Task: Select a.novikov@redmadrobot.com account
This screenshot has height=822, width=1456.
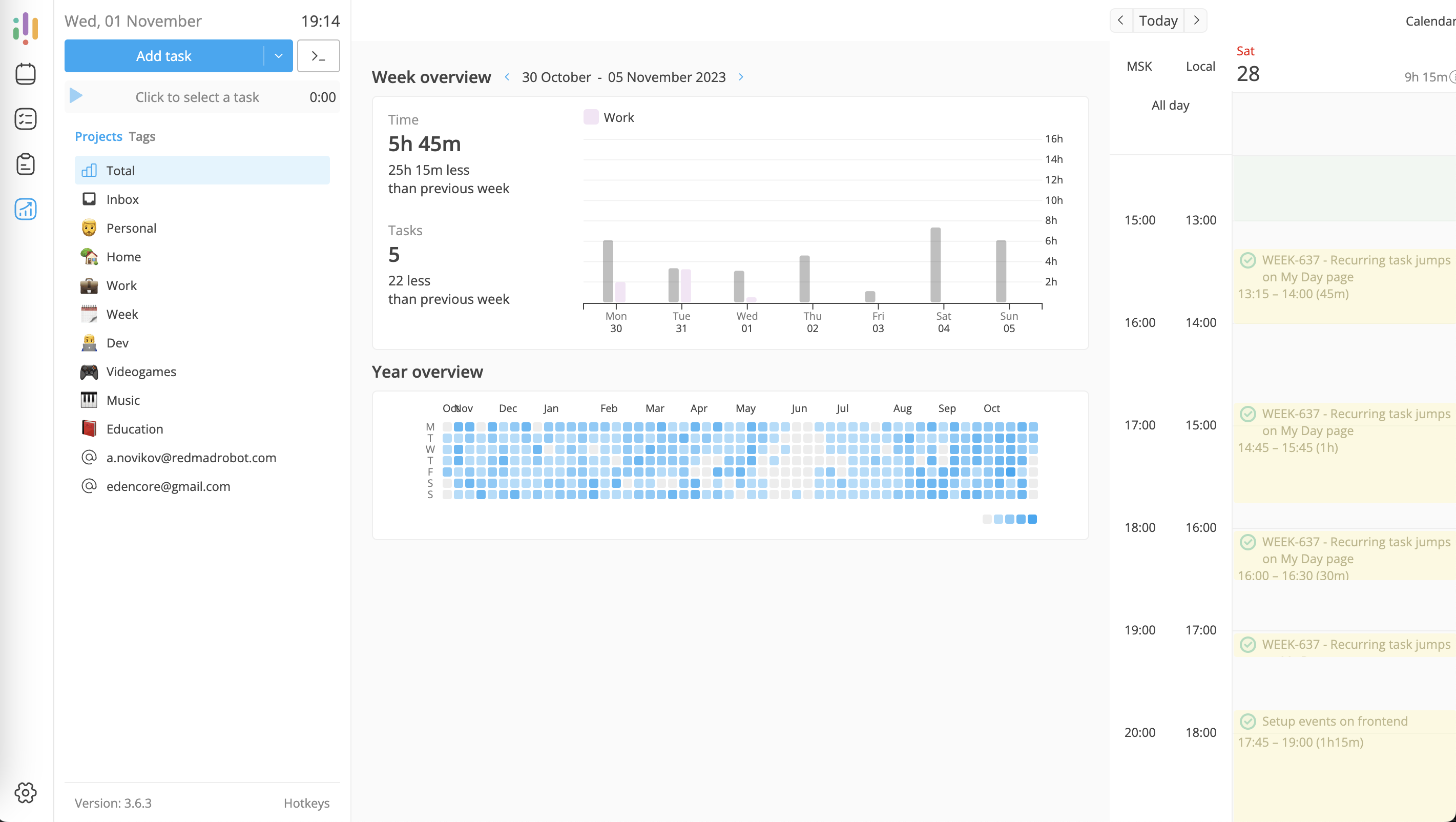Action: [x=202, y=457]
